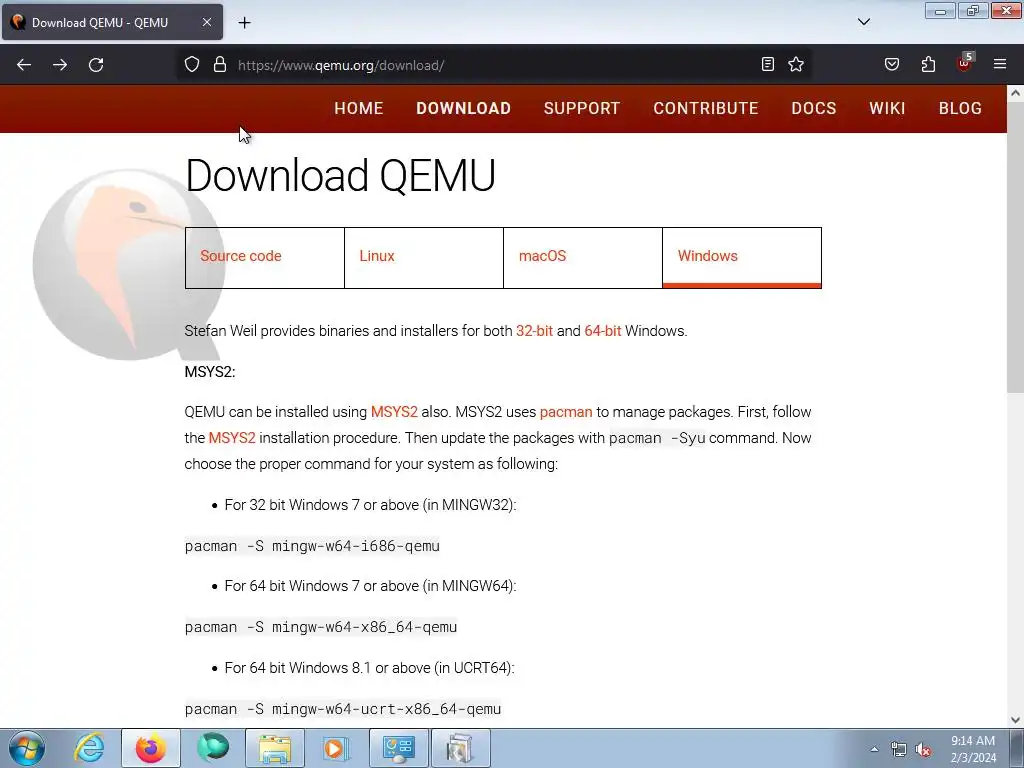Show hidden system tray icons

(874, 749)
